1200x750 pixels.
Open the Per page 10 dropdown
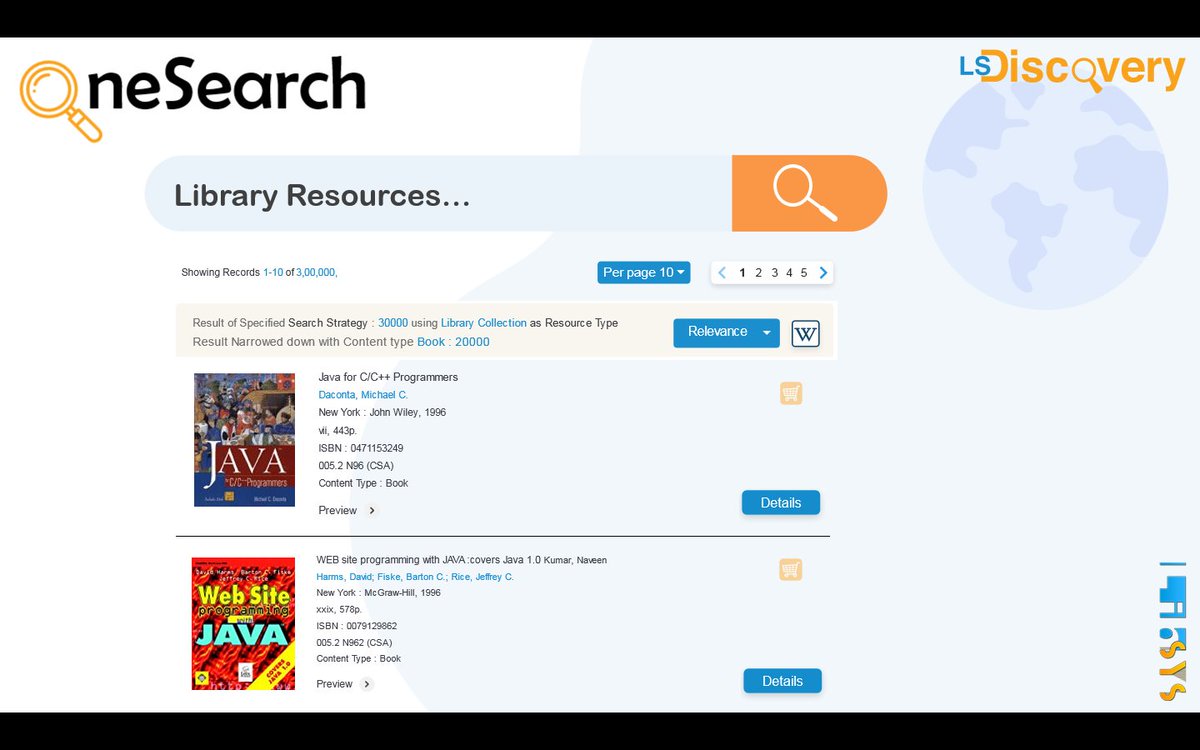point(644,272)
